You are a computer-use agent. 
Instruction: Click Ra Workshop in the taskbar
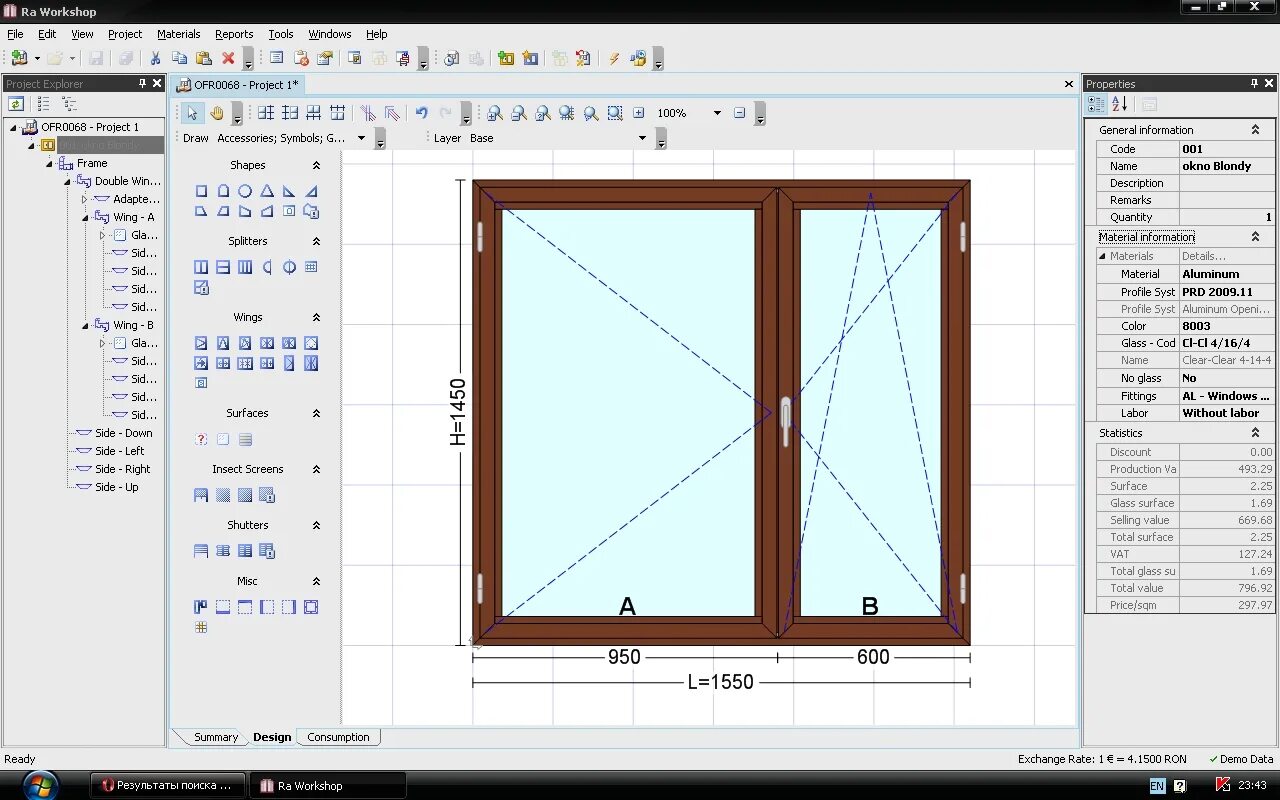click(x=326, y=786)
